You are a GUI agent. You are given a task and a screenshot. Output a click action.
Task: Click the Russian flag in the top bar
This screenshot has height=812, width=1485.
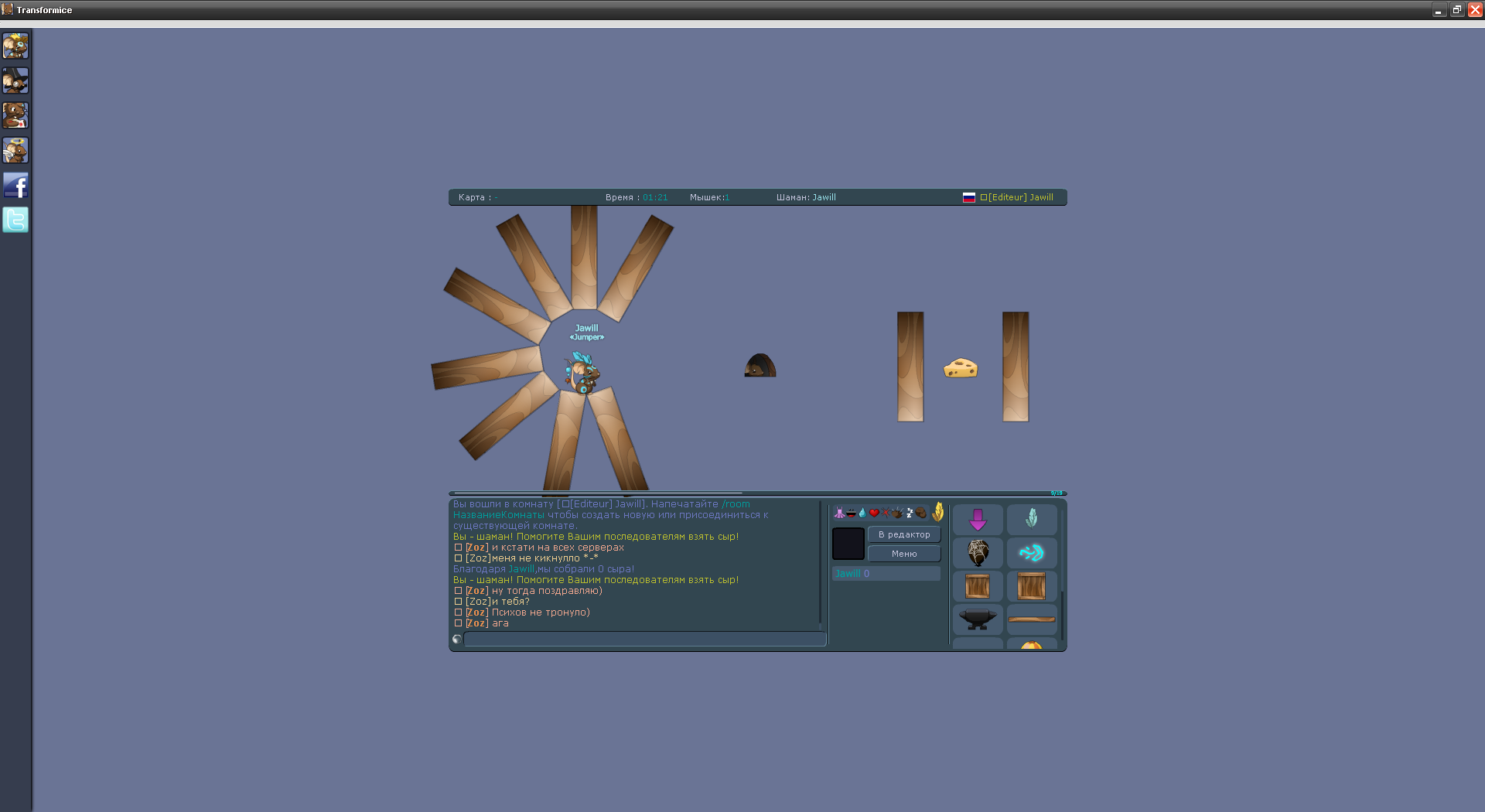point(969,197)
